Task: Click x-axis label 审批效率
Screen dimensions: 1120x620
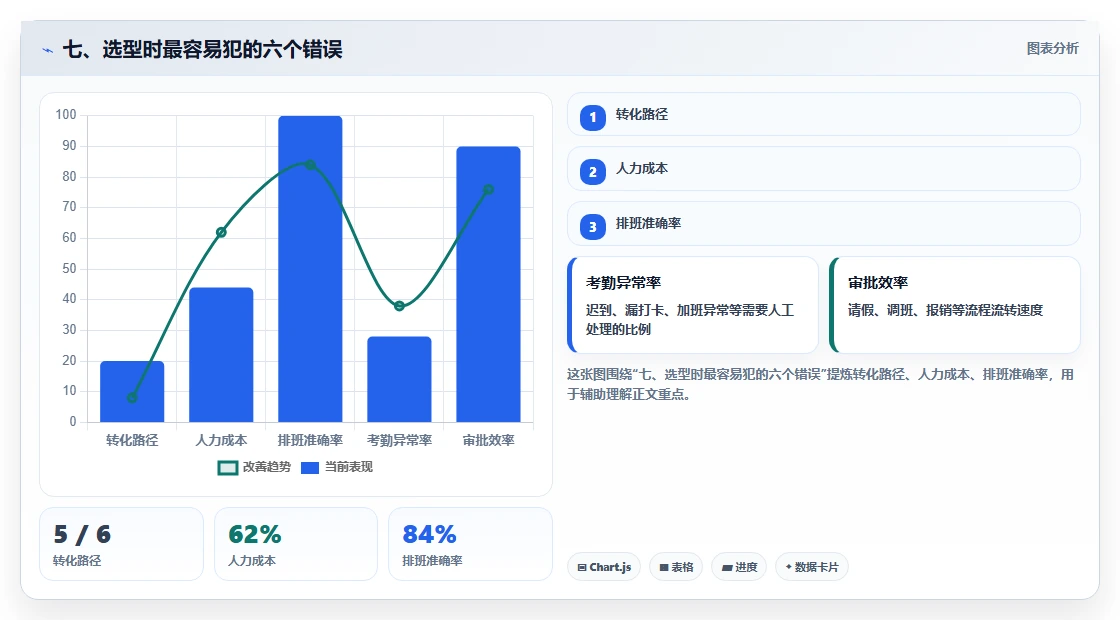Action: pos(489,440)
